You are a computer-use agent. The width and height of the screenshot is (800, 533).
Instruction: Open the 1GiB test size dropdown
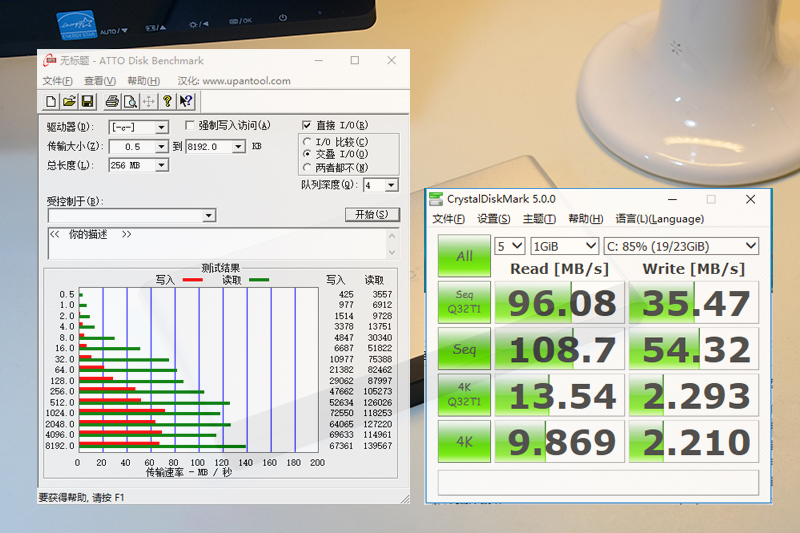tap(564, 246)
